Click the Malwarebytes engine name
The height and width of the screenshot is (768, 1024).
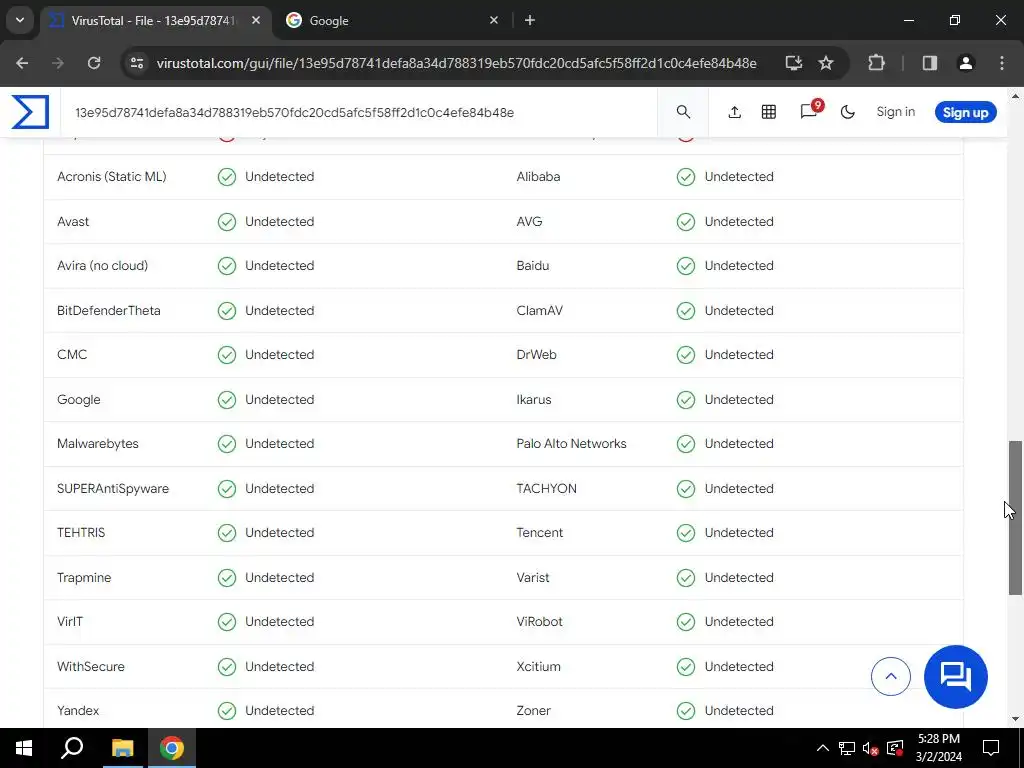click(98, 443)
